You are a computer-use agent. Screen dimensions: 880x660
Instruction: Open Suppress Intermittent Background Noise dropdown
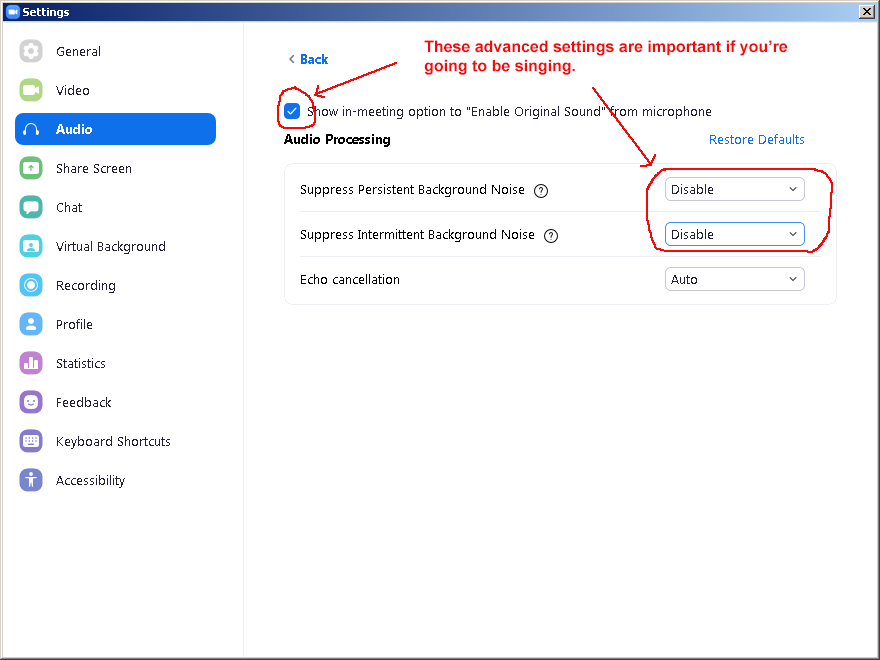[734, 235]
